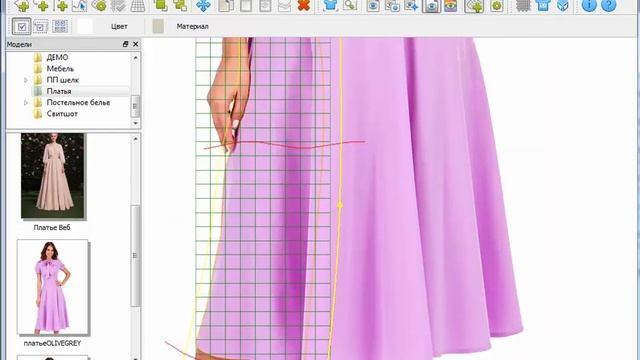Click the add curve point plus icon
Screen dimensions: 640x360
(41, 5)
